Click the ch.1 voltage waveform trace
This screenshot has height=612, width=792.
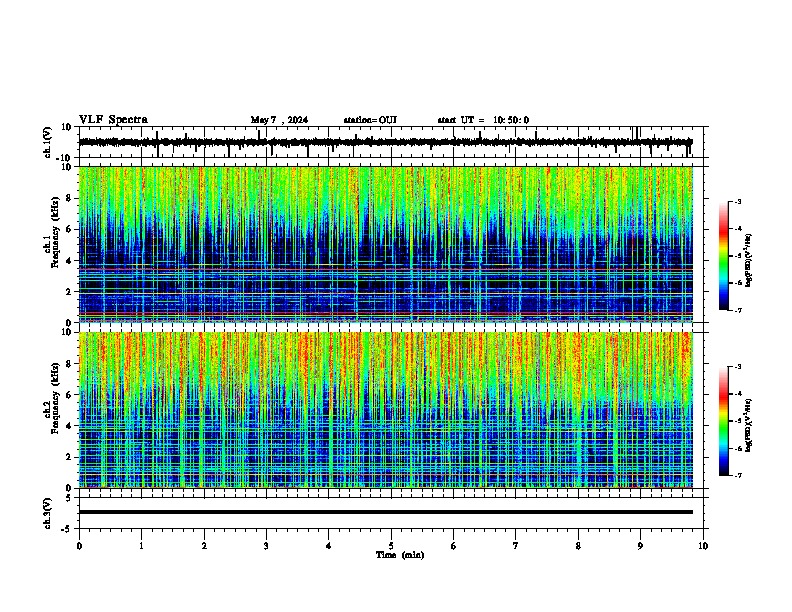click(385, 142)
